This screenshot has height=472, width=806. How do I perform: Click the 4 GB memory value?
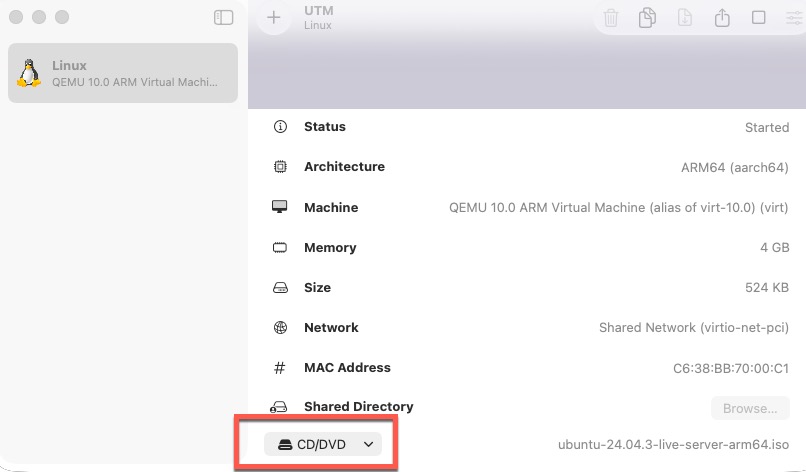tap(775, 248)
